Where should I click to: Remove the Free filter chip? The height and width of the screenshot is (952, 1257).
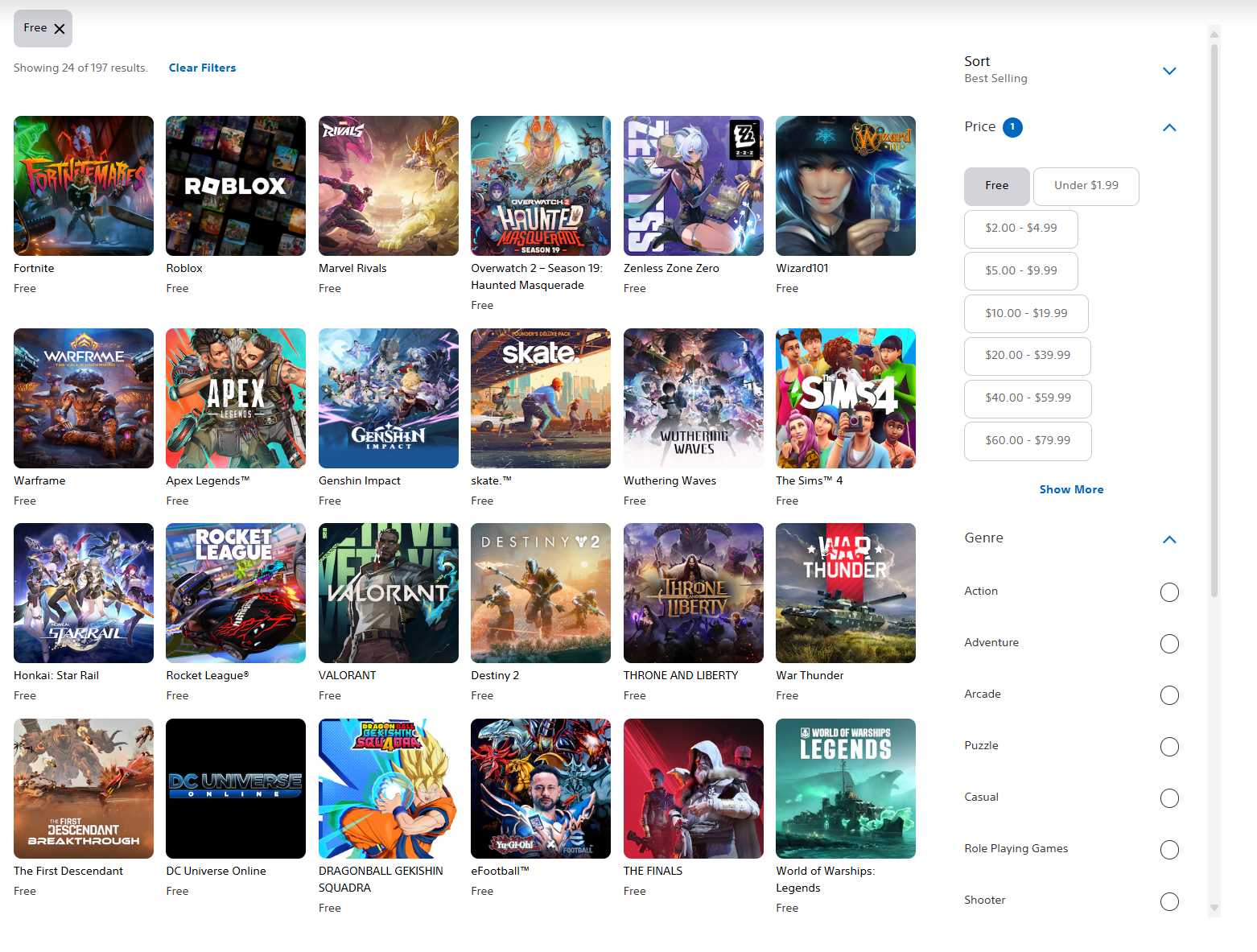click(x=59, y=29)
